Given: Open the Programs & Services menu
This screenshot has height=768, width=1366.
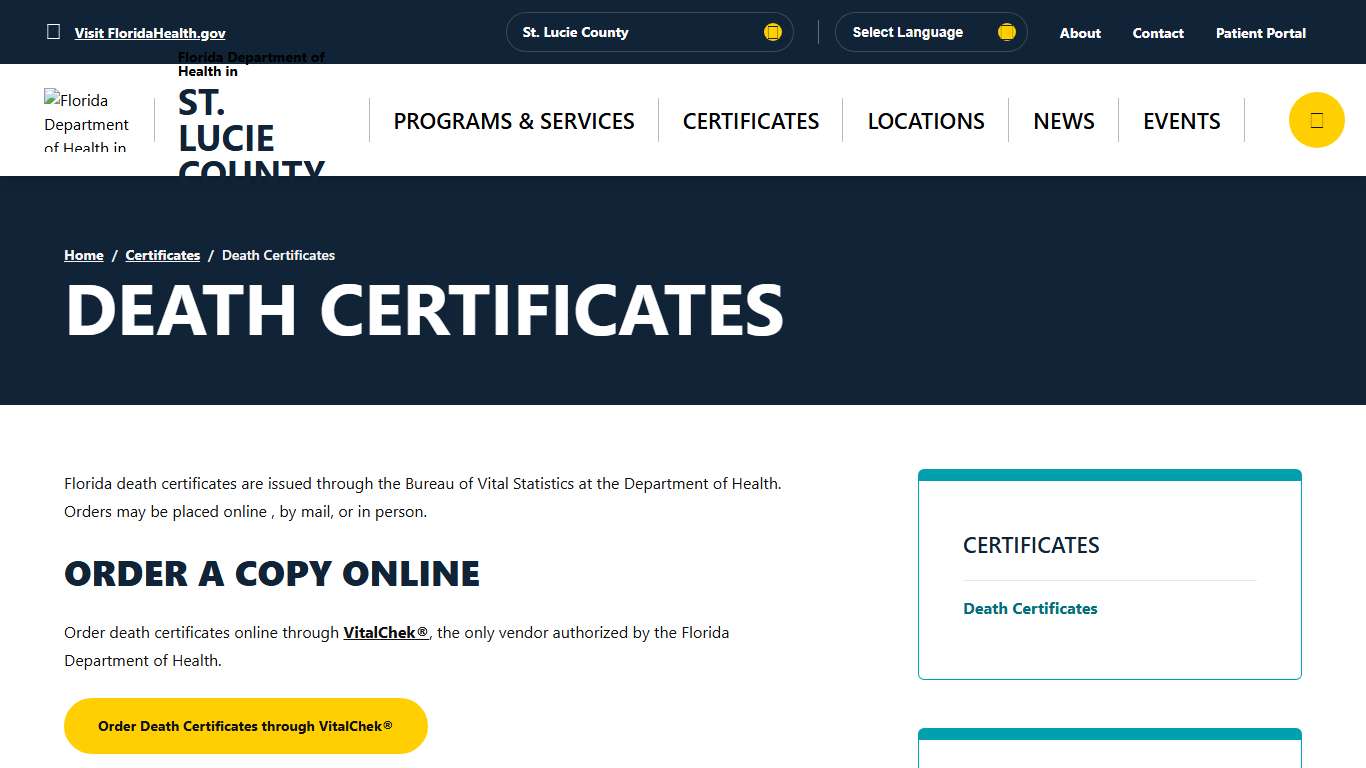Looking at the screenshot, I should click(x=513, y=120).
